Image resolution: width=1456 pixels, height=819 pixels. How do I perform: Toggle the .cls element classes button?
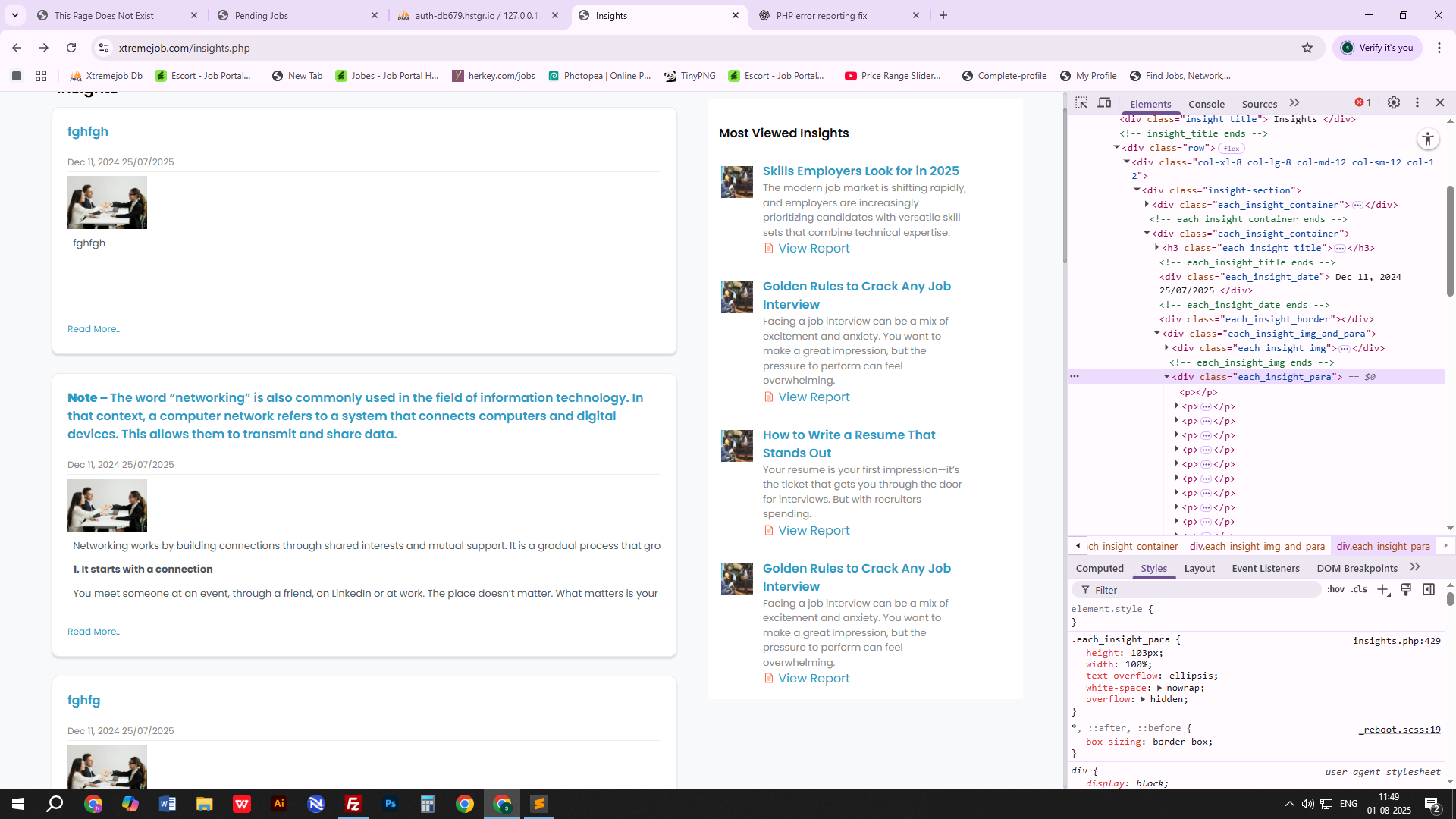coord(1360,590)
